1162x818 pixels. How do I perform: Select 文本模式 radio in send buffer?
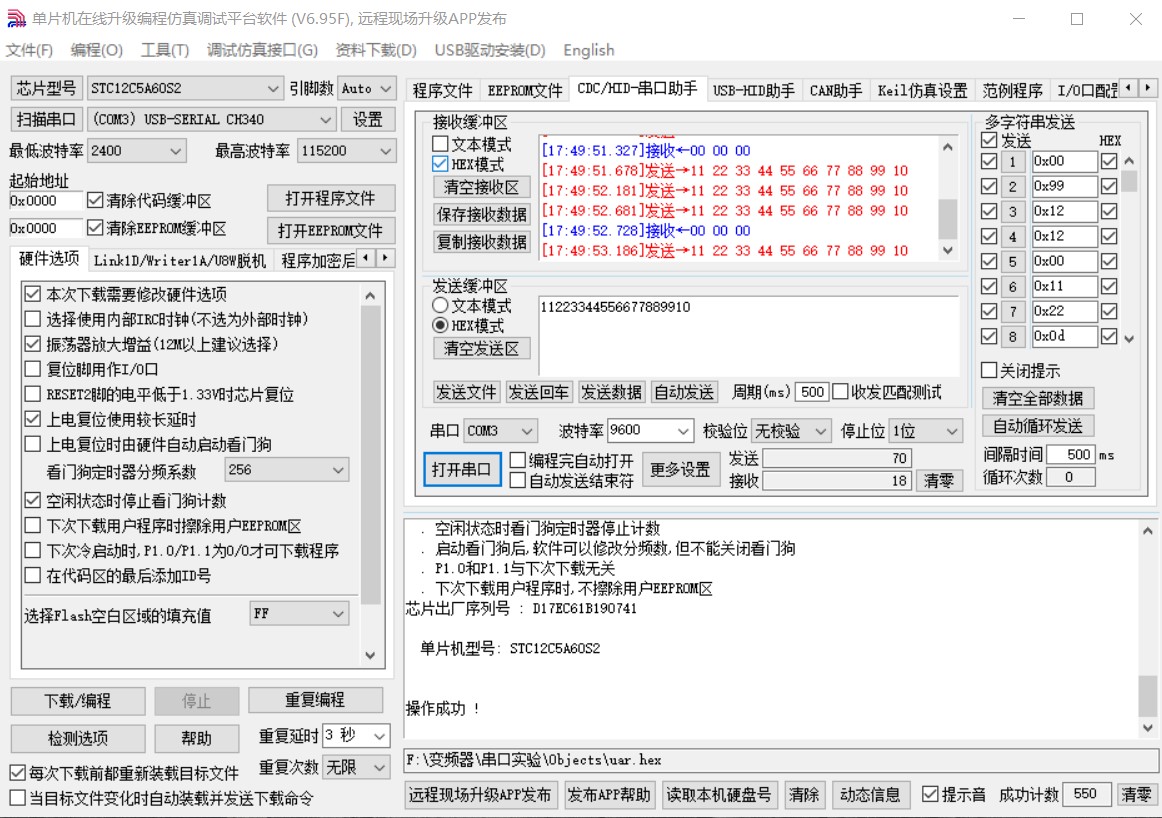pos(440,306)
